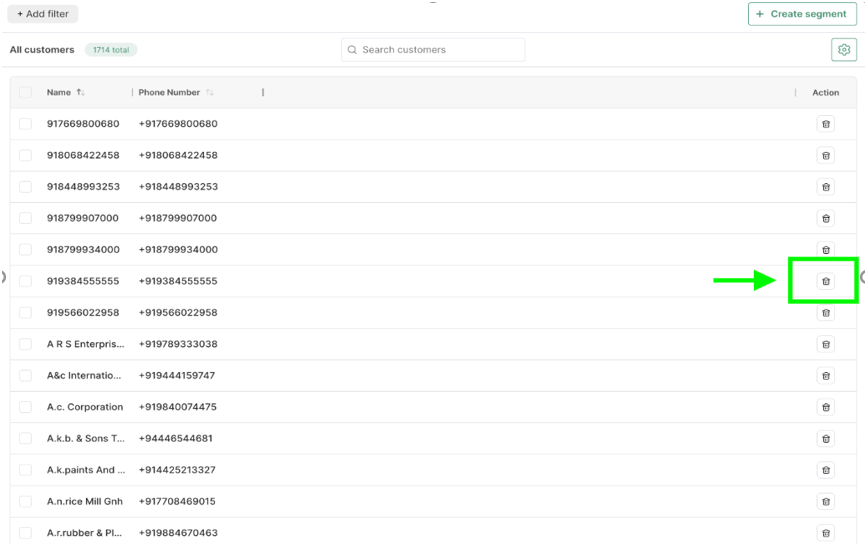Click the 1714 total count badge
The width and height of the screenshot is (867, 546).
point(111,50)
